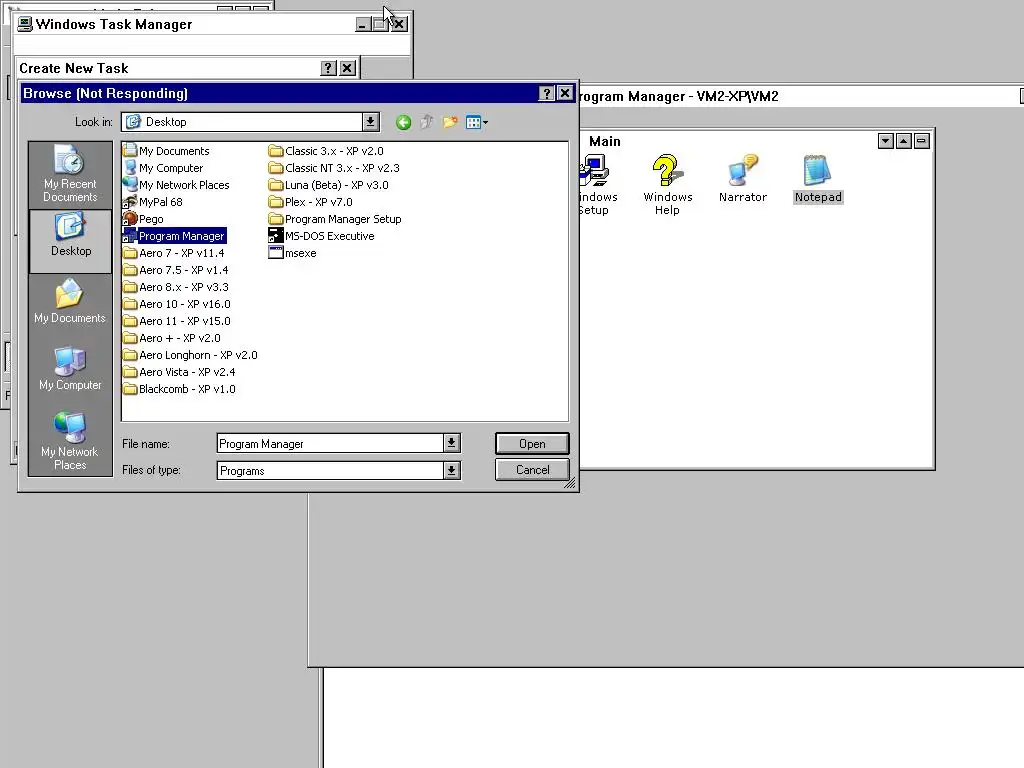Open Windows Help in Main group
Image resolution: width=1024 pixels, height=768 pixels.
click(x=667, y=185)
